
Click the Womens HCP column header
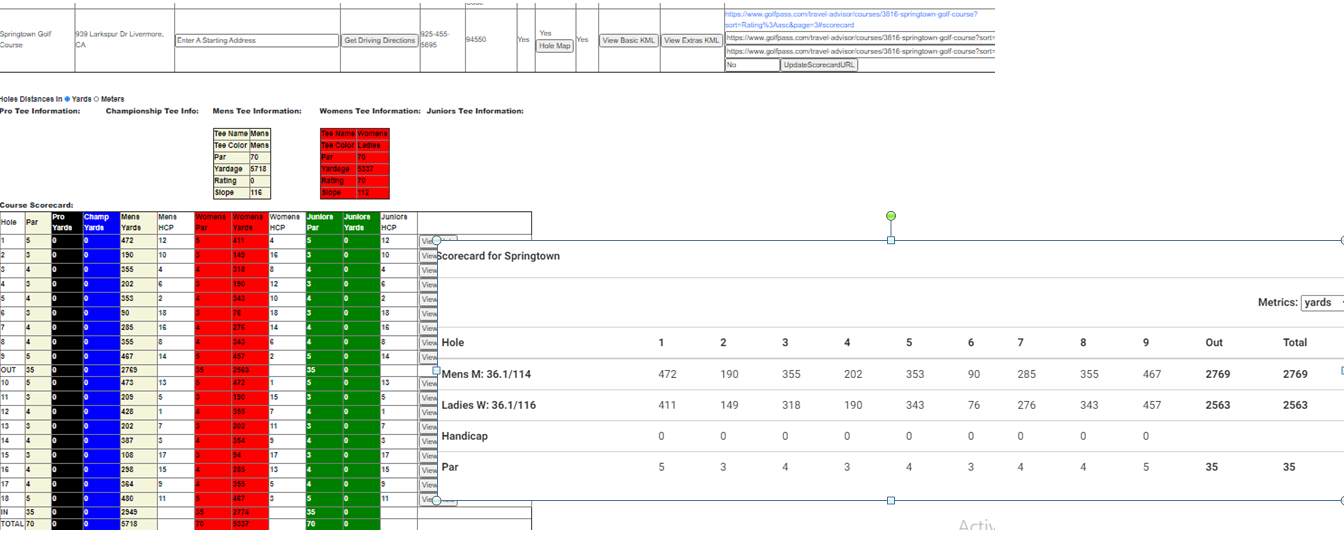(x=286, y=222)
